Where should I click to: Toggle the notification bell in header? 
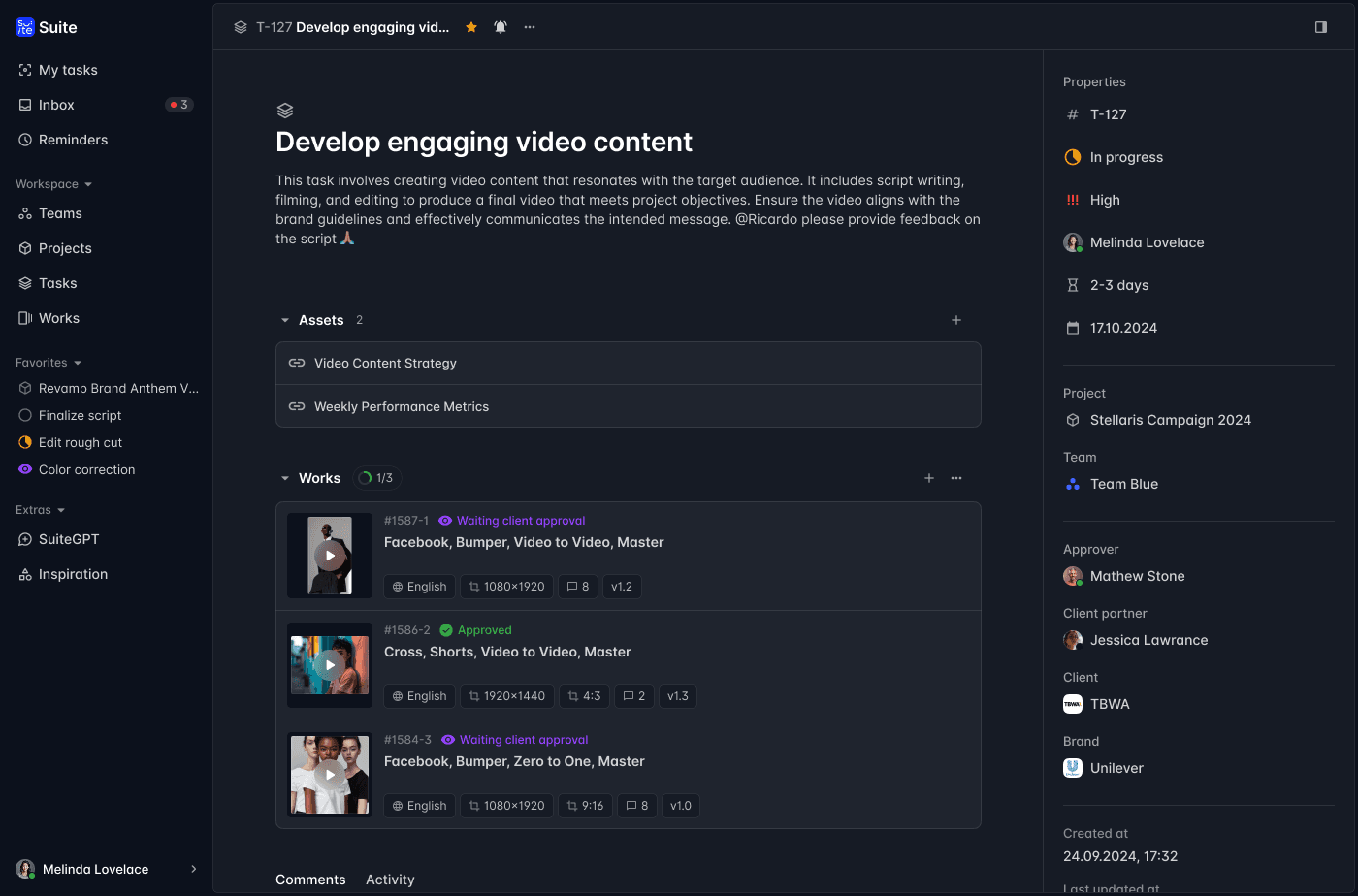click(501, 27)
